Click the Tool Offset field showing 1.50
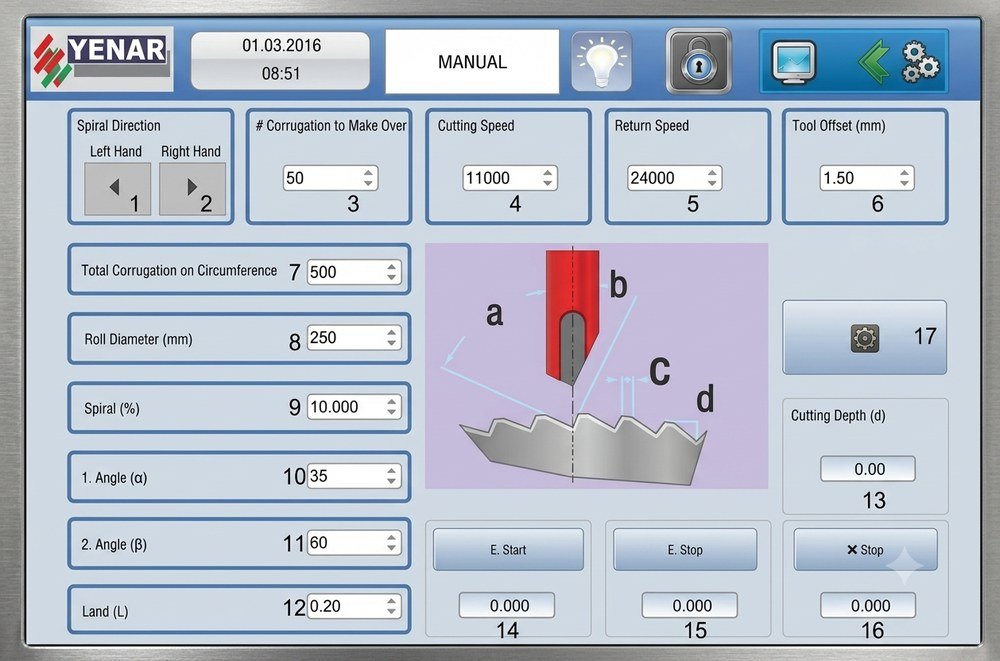 [x=867, y=178]
